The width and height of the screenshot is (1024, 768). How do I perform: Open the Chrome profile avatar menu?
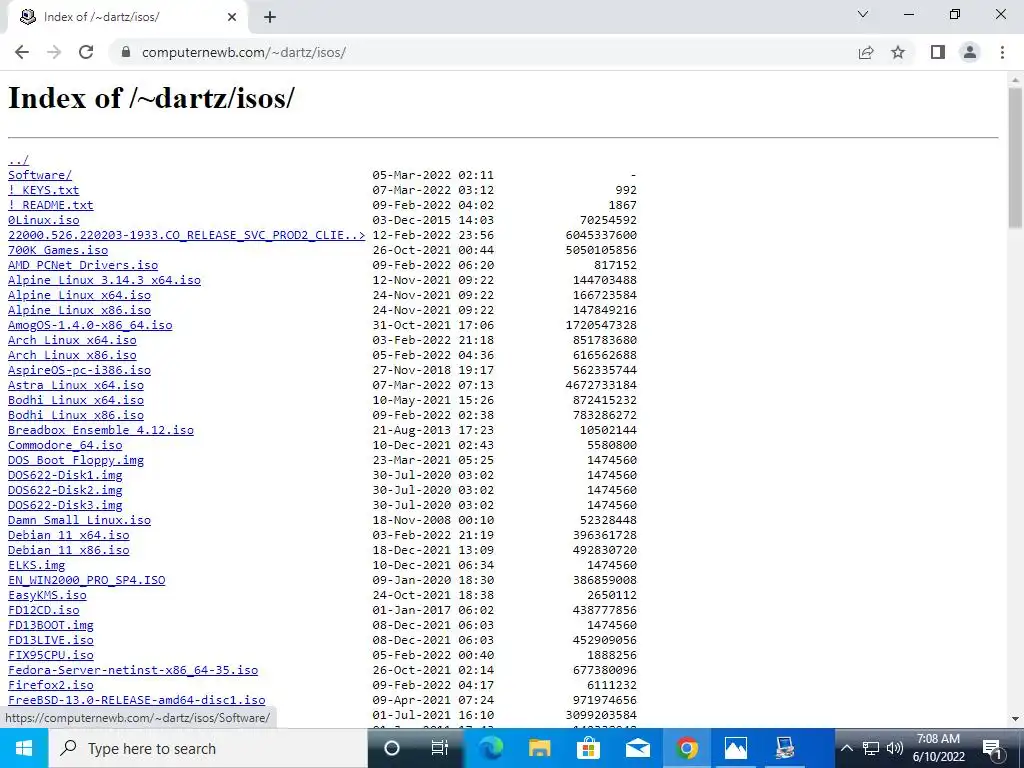click(970, 52)
